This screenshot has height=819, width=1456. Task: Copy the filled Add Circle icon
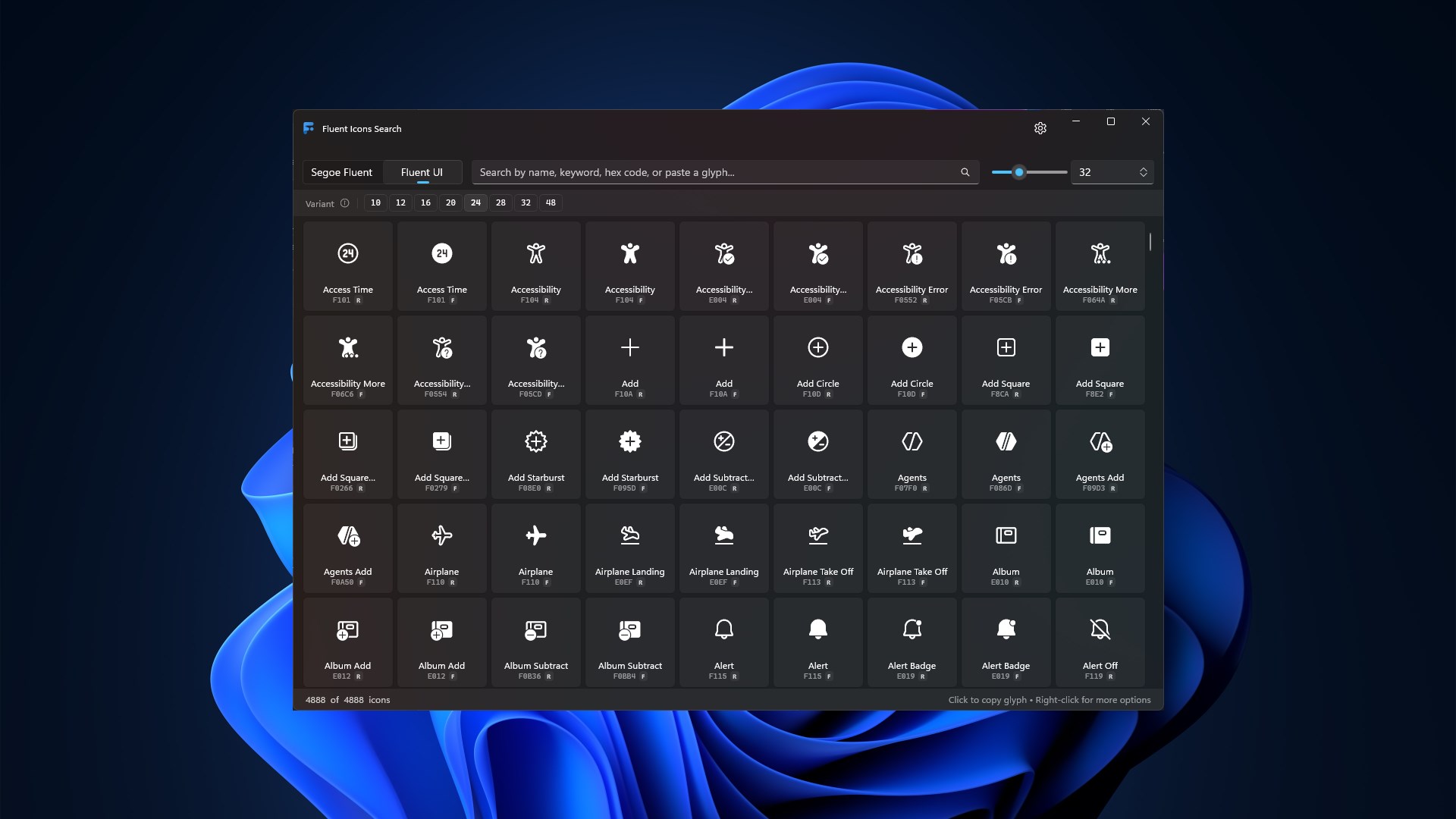(x=912, y=360)
